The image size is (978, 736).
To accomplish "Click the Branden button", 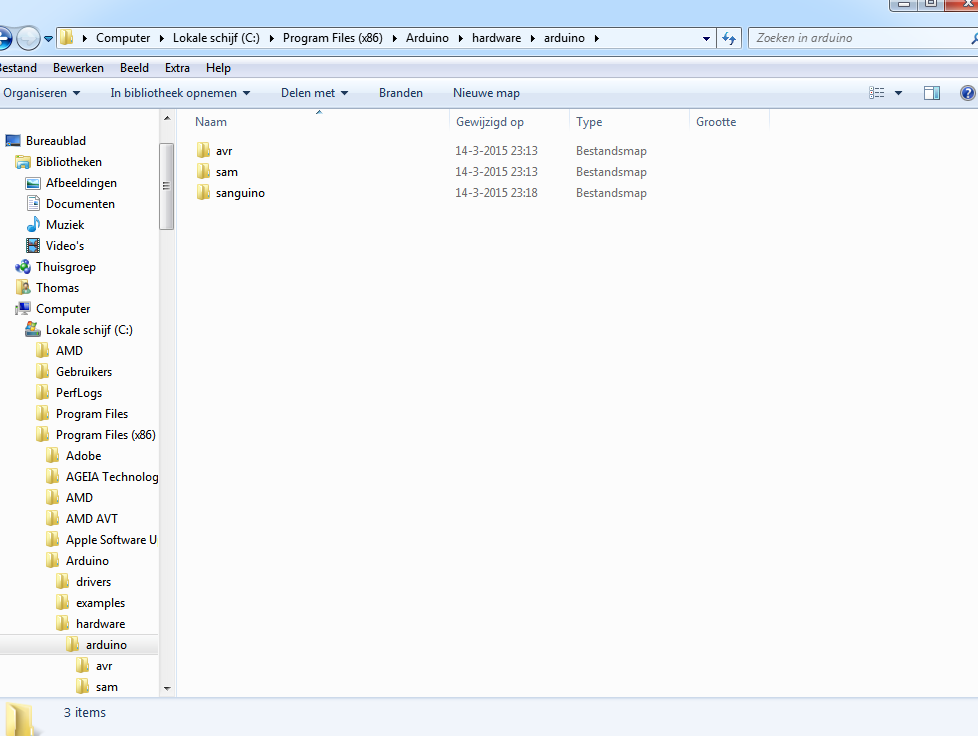I will (400, 93).
